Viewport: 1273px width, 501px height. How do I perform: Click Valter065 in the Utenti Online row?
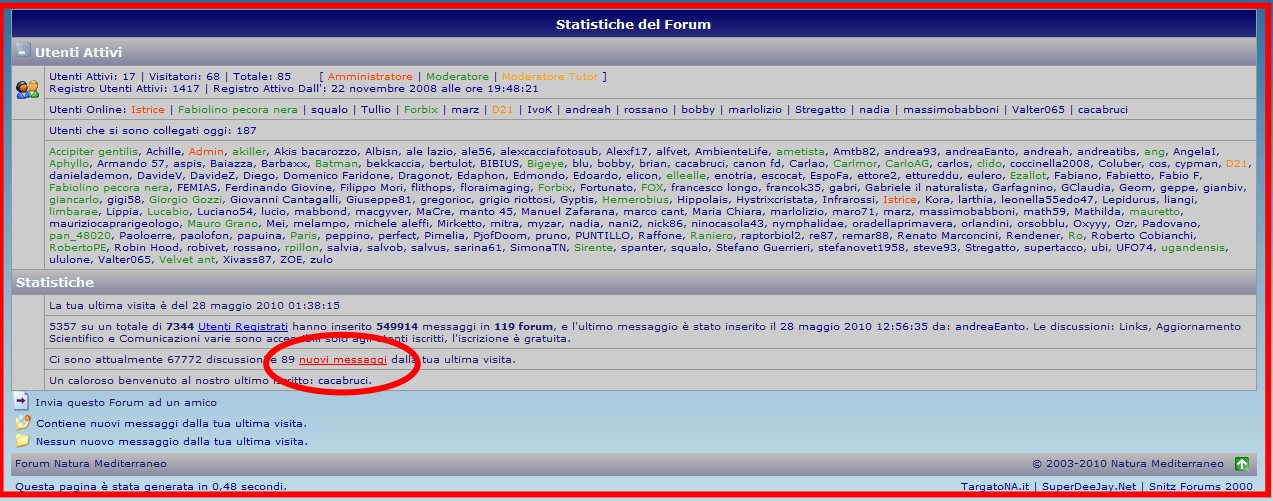[x=1040, y=109]
